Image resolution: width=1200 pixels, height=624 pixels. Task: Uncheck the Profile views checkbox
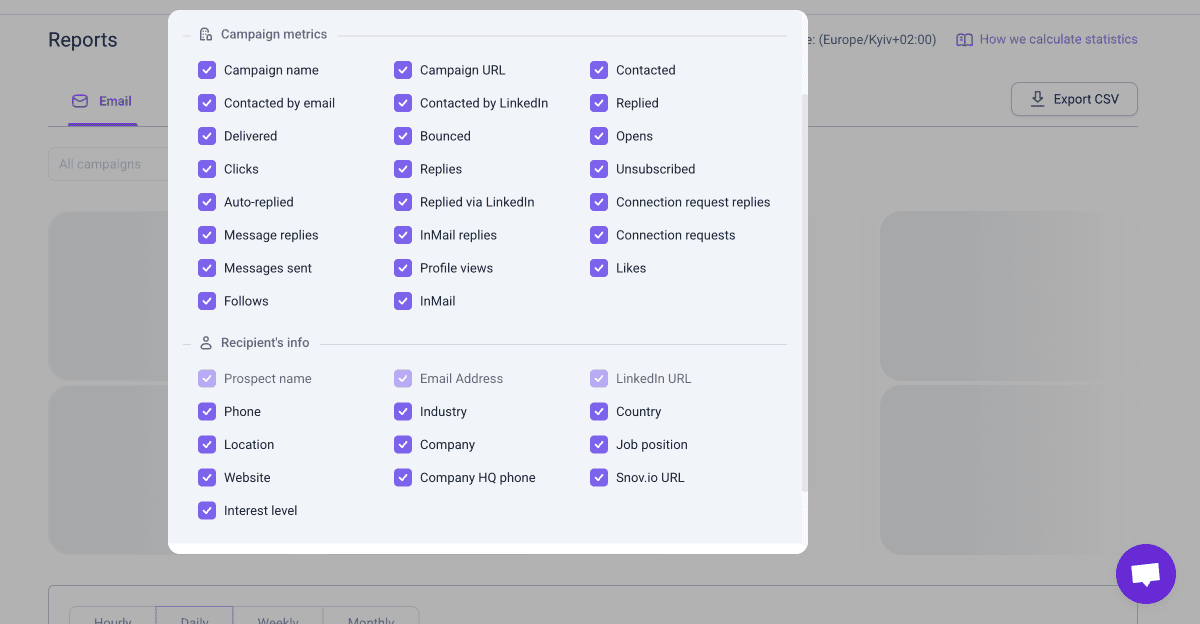403,268
